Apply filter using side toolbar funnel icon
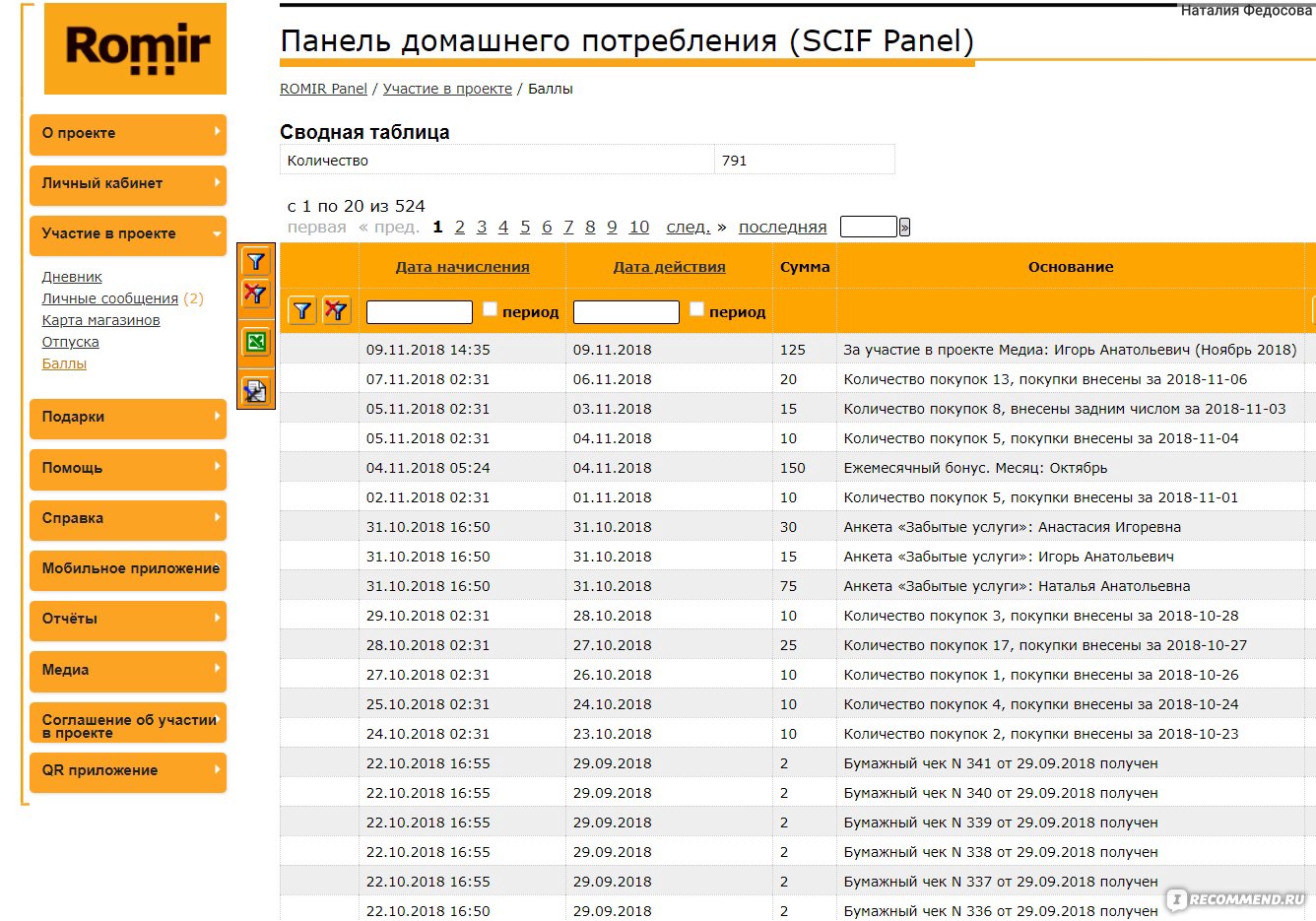The image size is (1316, 921). coord(256,261)
